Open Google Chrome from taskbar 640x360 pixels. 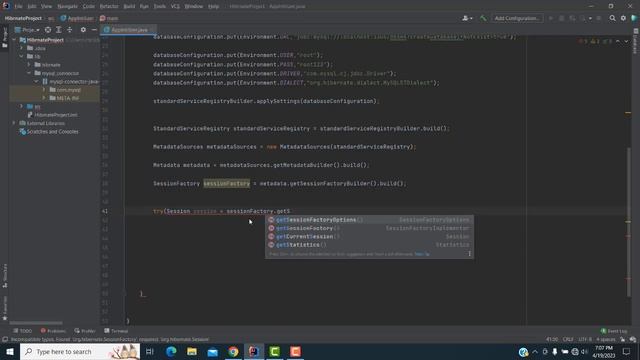click(x=233, y=351)
